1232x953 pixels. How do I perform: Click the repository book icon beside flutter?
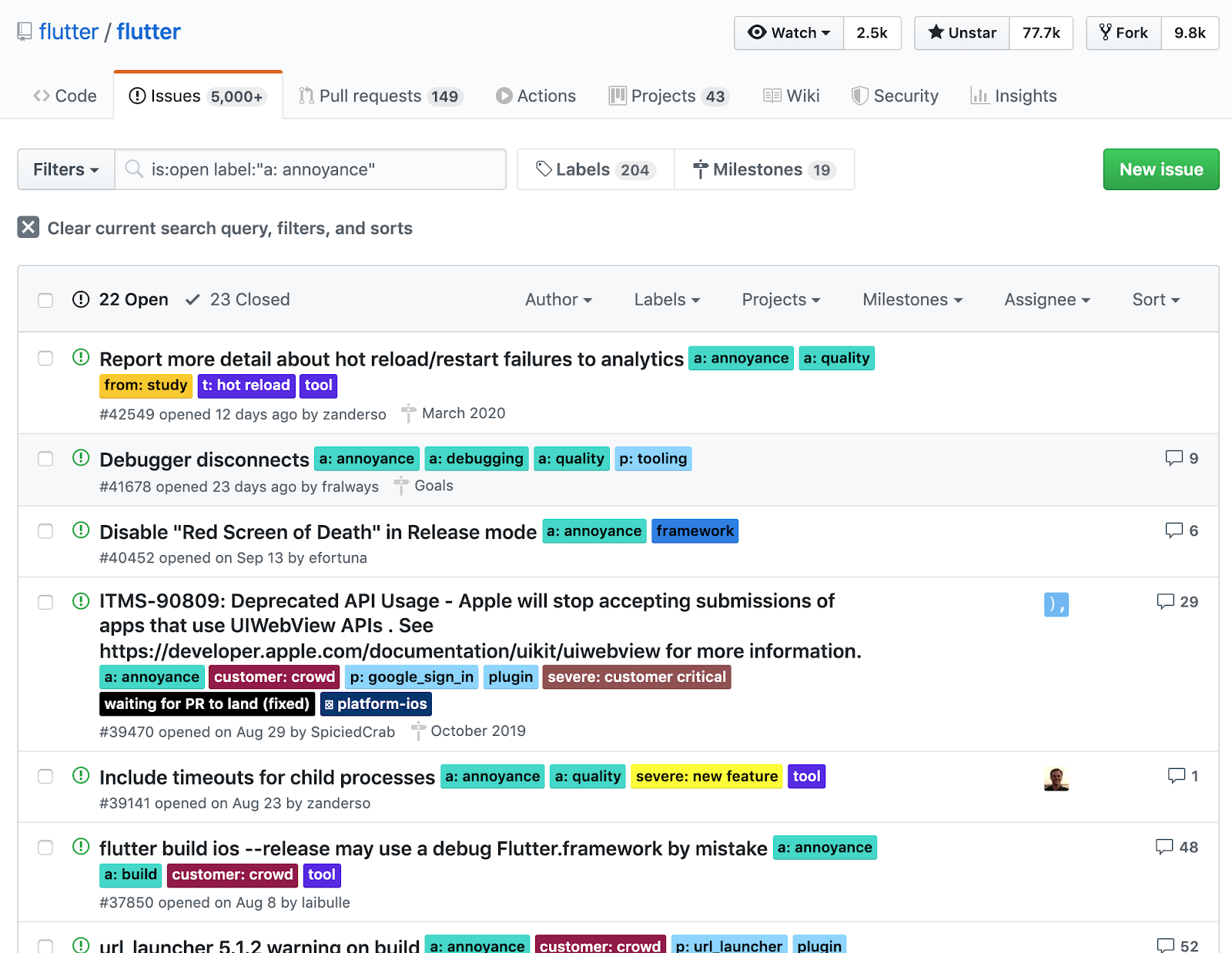pyautogui.click(x=25, y=32)
